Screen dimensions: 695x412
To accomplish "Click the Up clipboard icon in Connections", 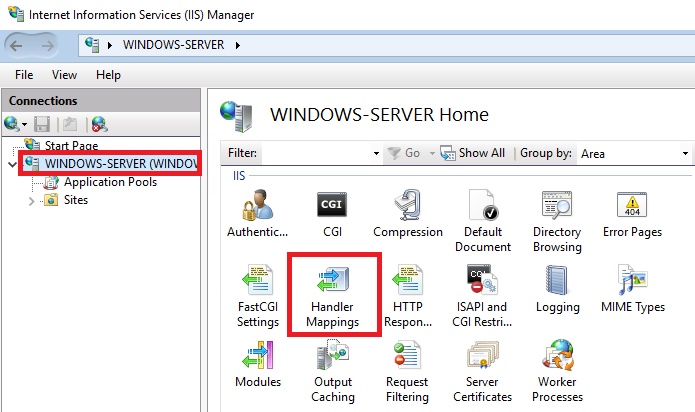I will pyautogui.click(x=70, y=124).
